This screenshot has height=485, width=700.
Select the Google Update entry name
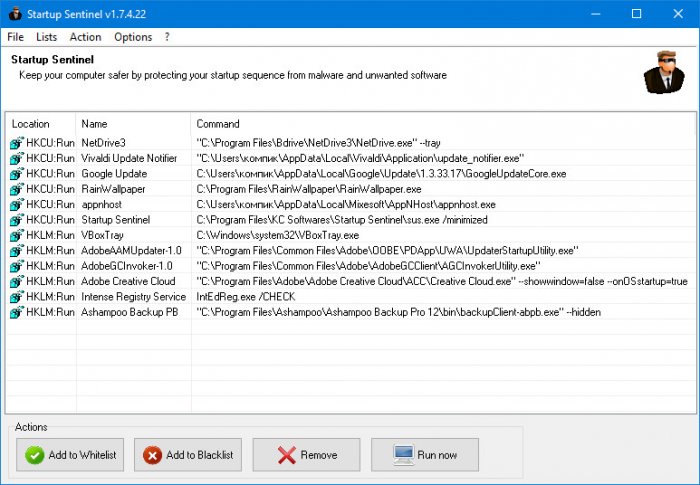114,174
